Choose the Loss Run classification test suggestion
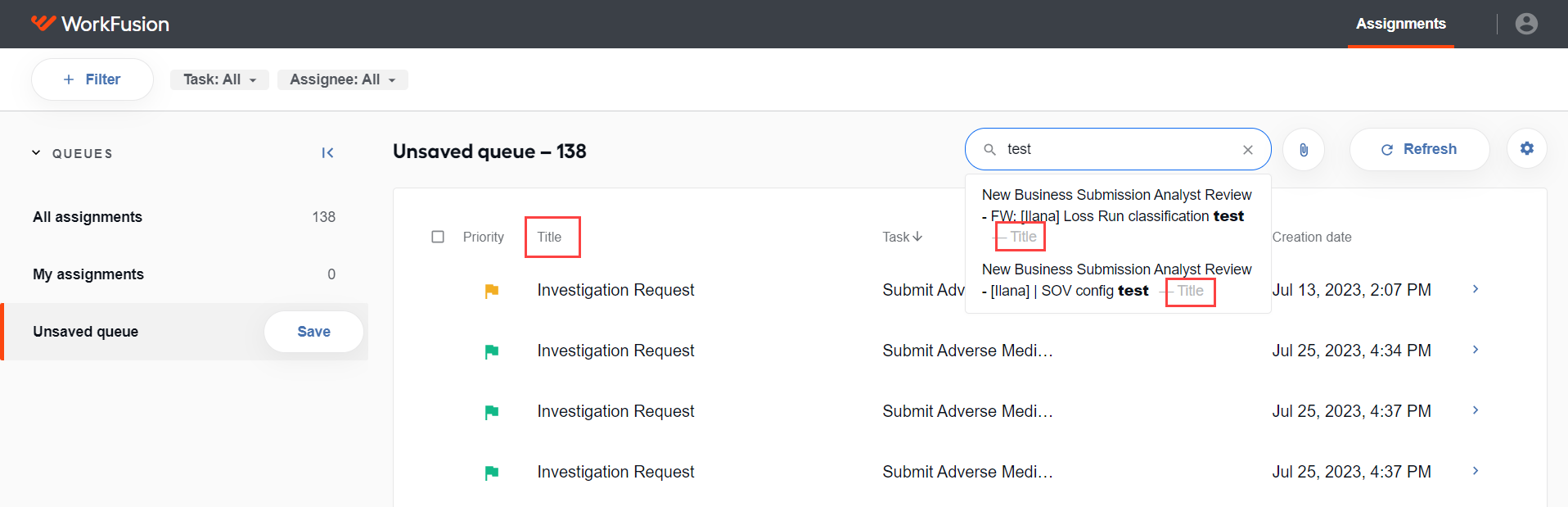The height and width of the screenshot is (507, 1568). pos(1118,216)
